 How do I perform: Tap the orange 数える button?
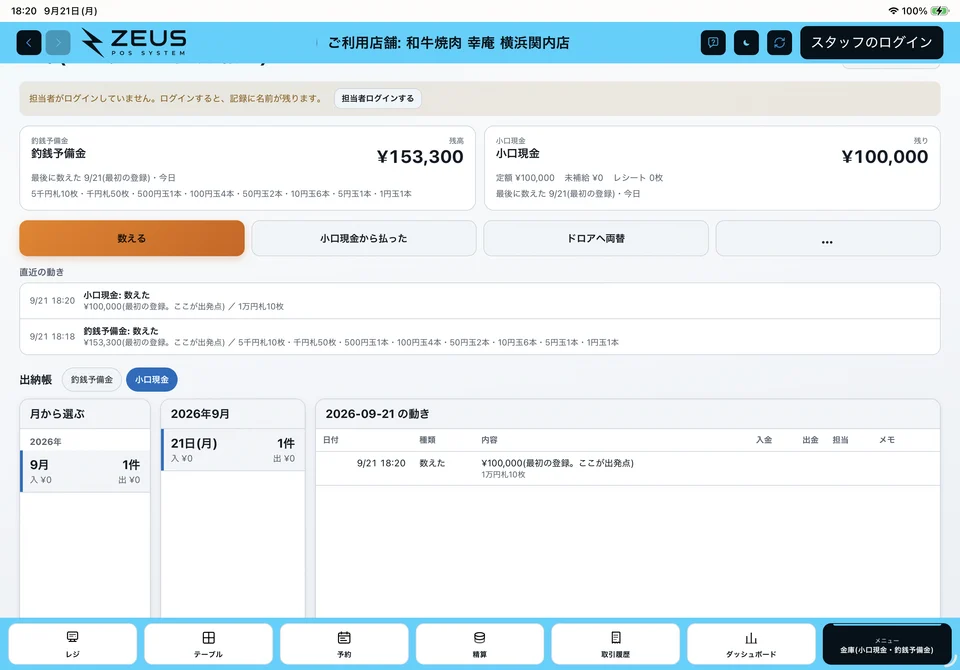tap(132, 238)
